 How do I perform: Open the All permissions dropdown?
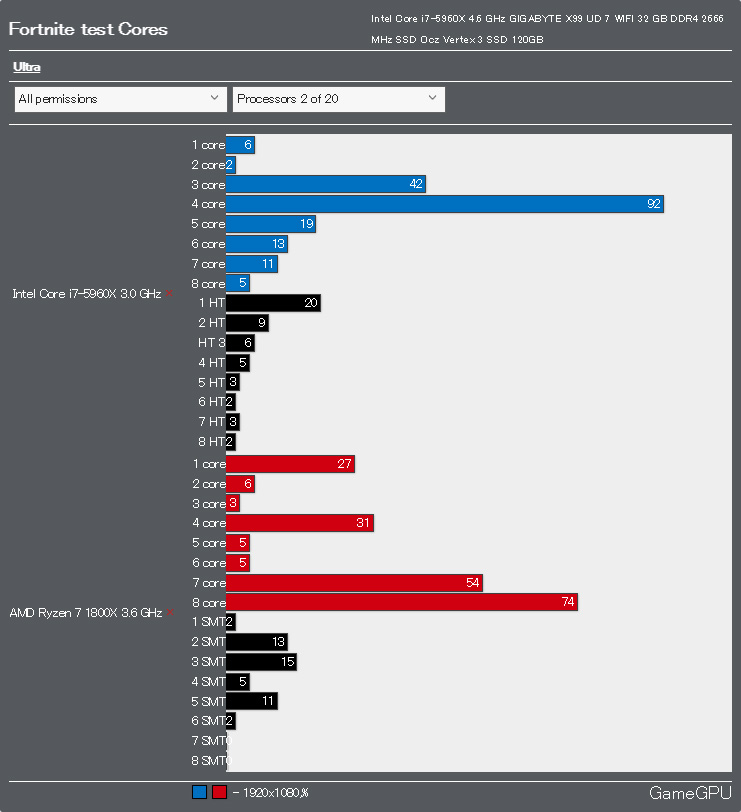click(121, 99)
